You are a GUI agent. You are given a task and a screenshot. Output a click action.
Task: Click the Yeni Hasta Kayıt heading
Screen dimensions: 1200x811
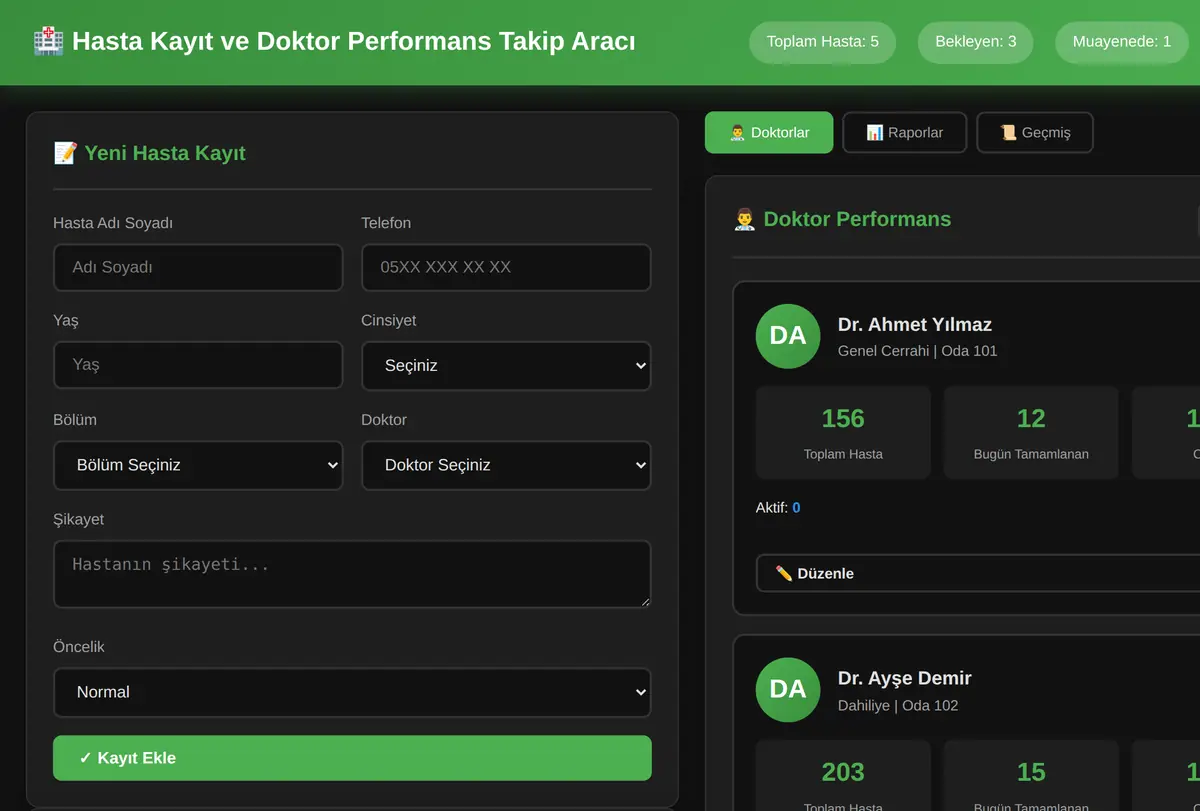(x=165, y=153)
